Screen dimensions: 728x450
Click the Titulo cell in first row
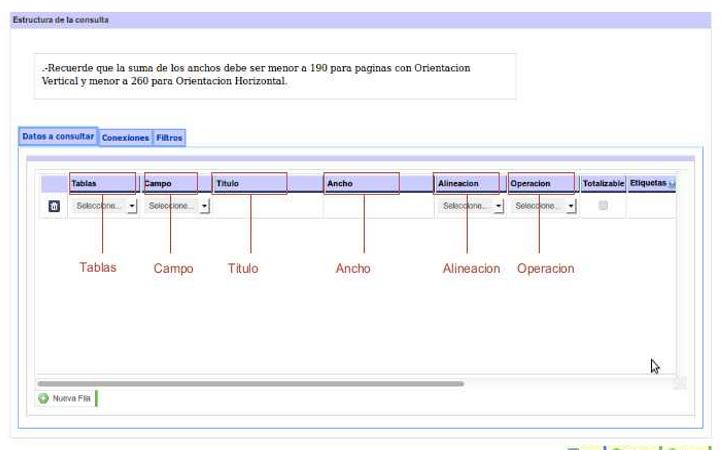click(266, 206)
